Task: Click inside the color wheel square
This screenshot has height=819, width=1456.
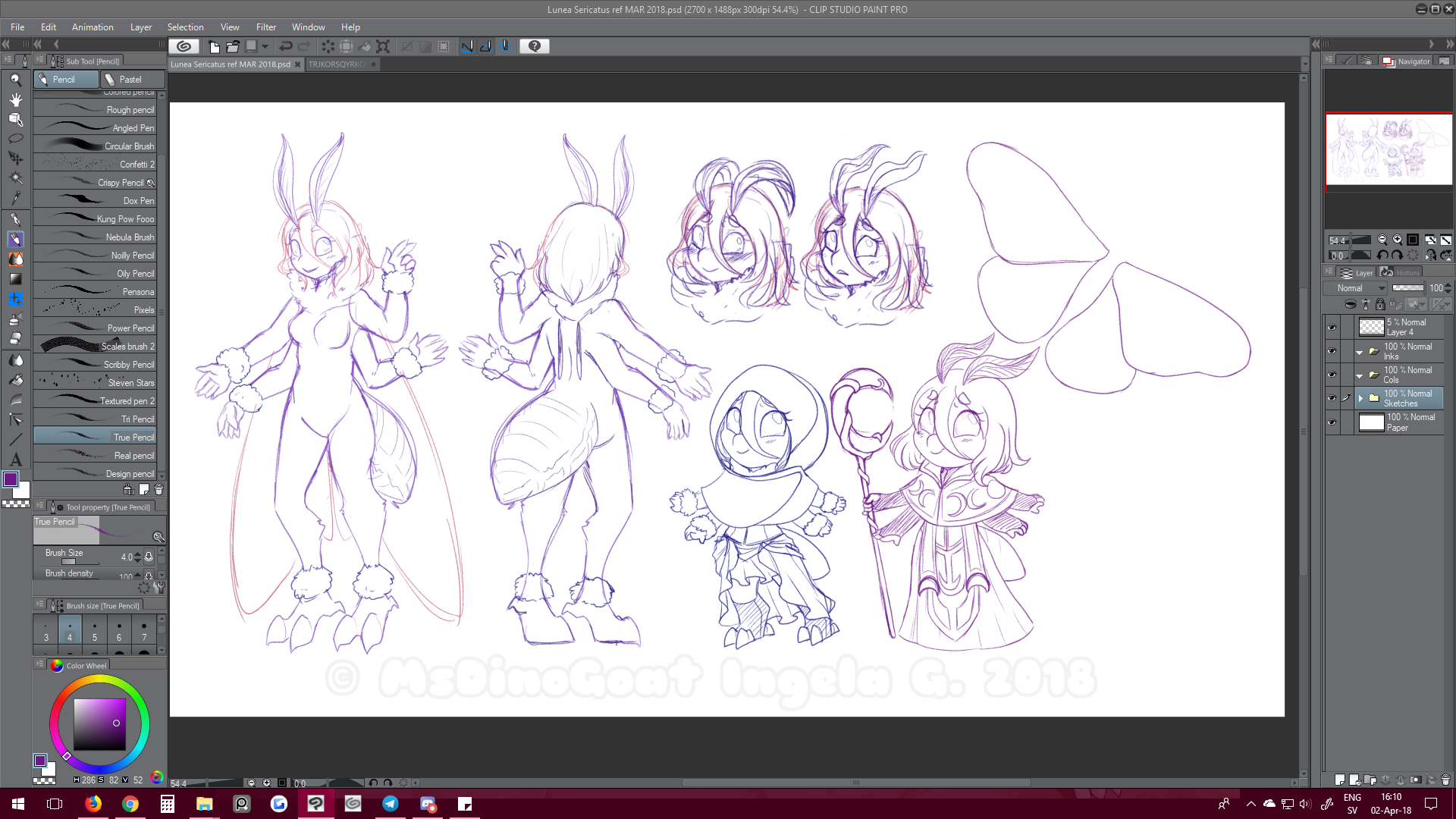Action: click(99, 724)
